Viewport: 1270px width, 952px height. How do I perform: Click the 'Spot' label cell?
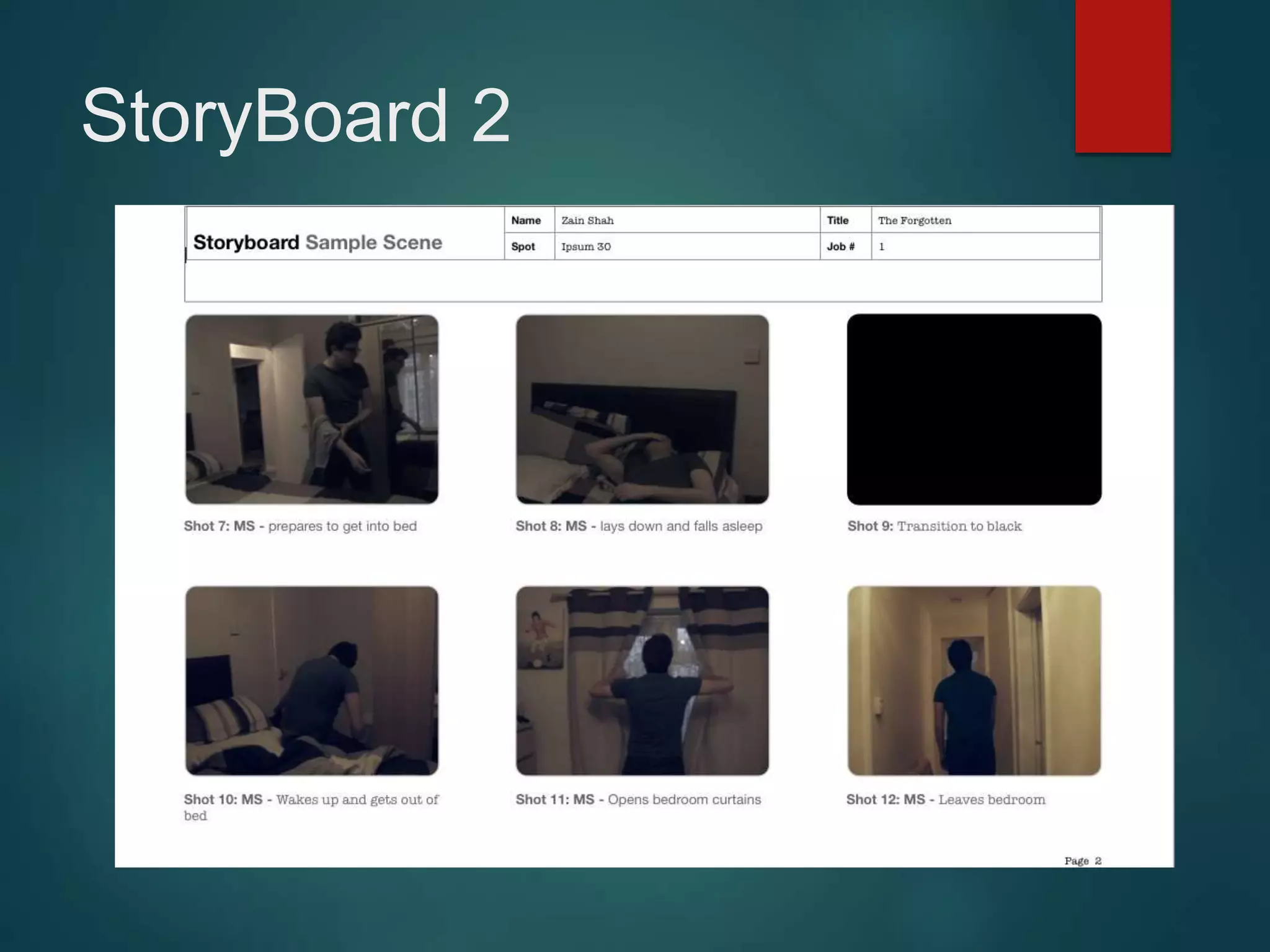click(530, 247)
